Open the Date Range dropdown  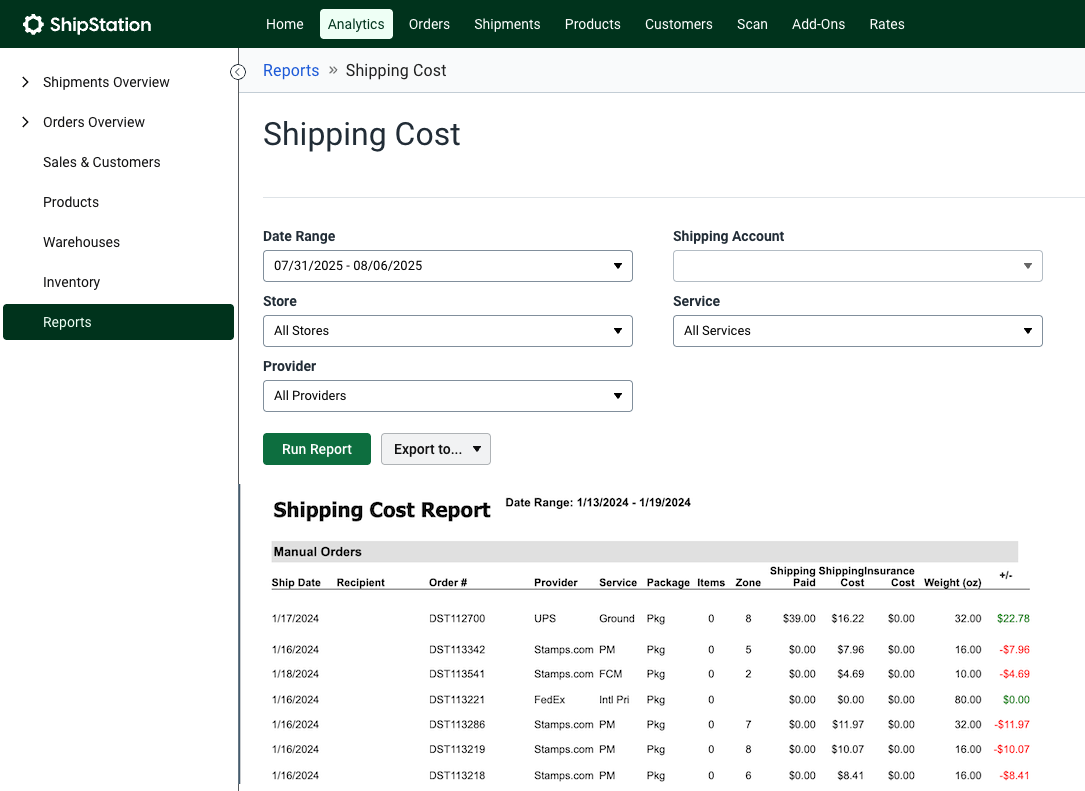[447, 266]
